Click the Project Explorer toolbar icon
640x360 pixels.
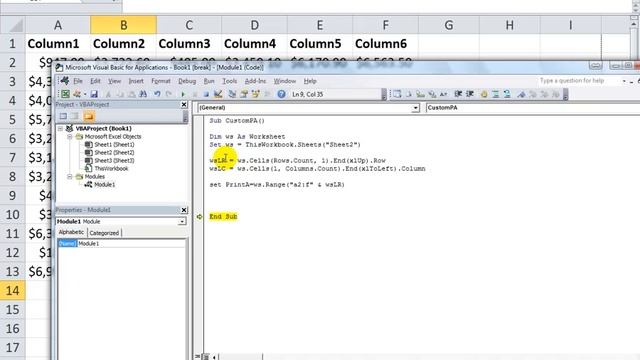(x=232, y=94)
